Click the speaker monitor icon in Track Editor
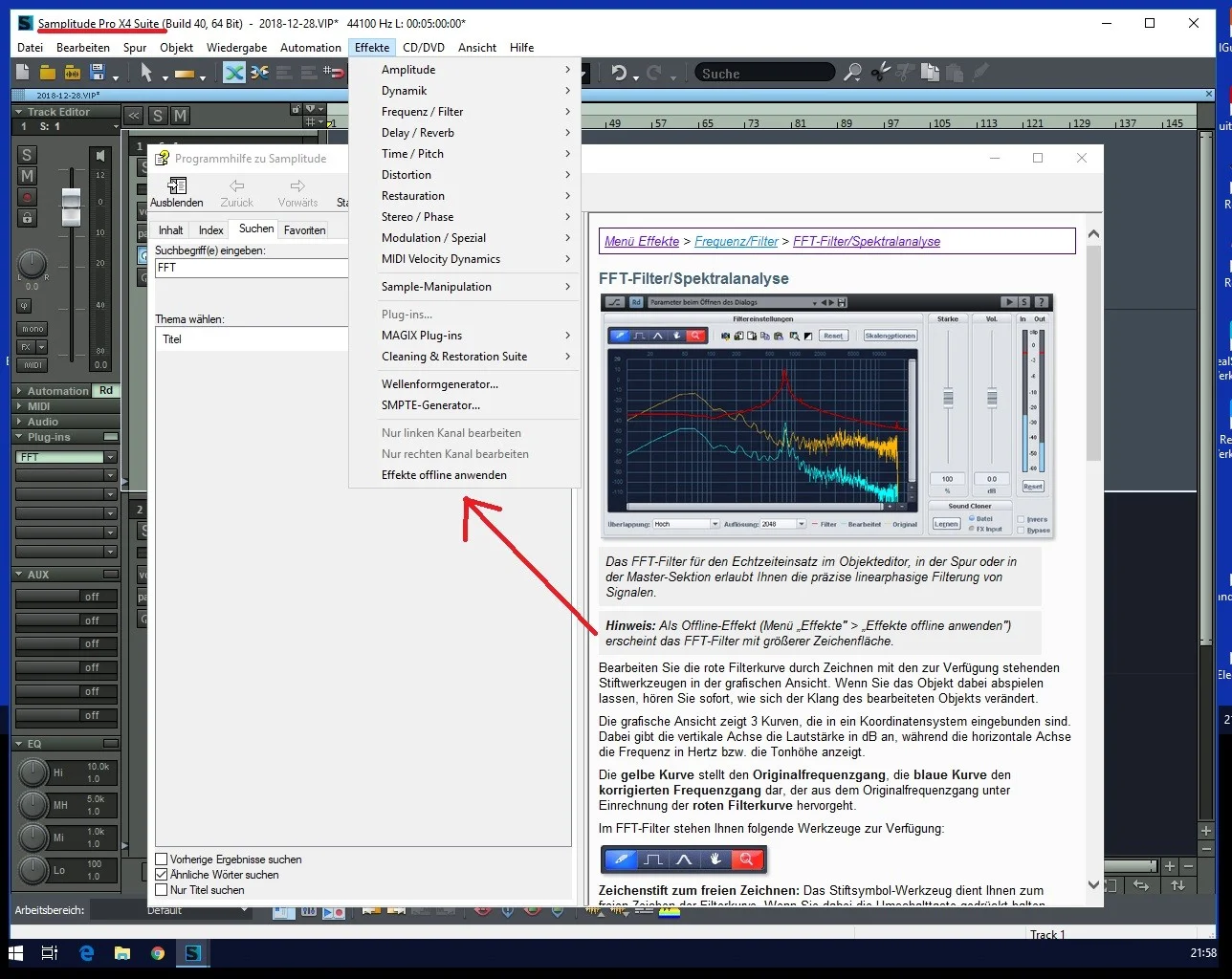The image size is (1232, 979). click(100, 155)
